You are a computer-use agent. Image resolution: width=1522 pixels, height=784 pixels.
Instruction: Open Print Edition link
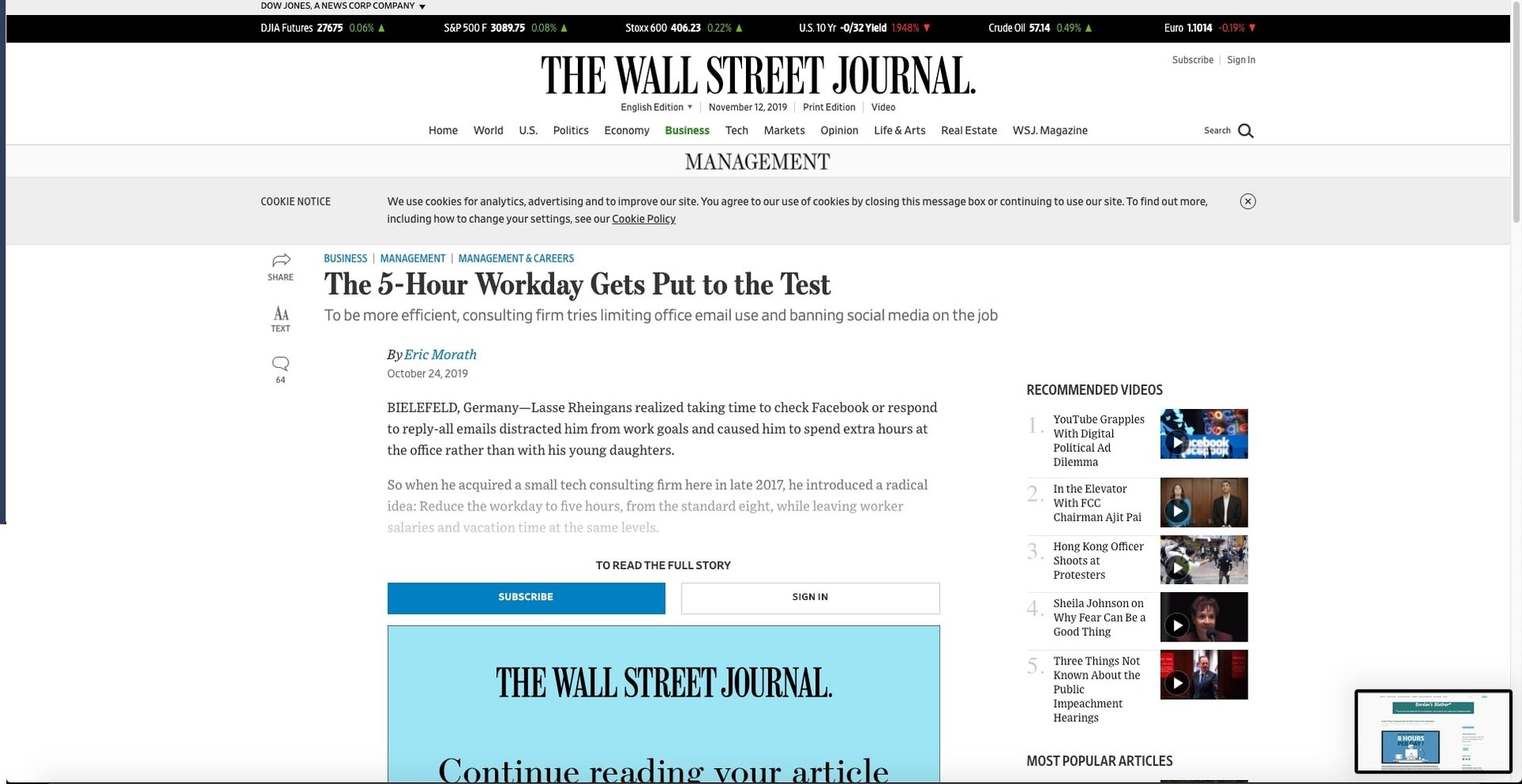point(829,107)
